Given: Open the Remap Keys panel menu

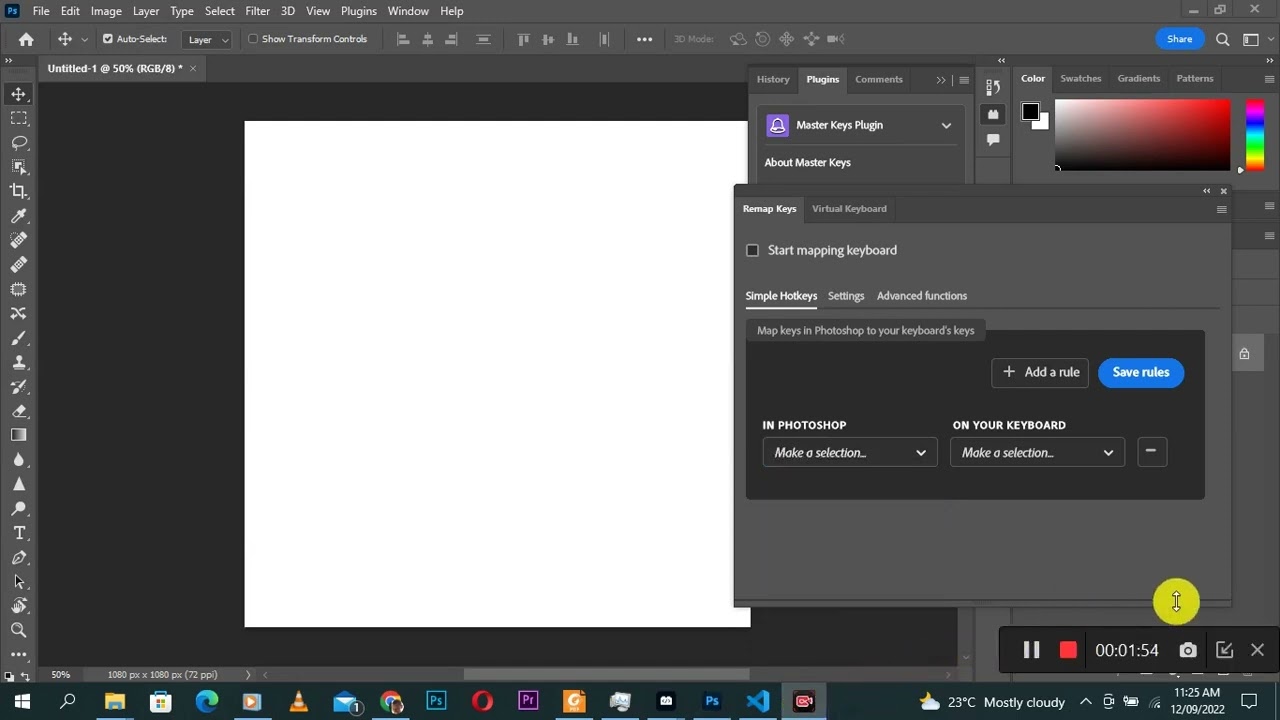Looking at the screenshot, I should tap(1221, 209).
